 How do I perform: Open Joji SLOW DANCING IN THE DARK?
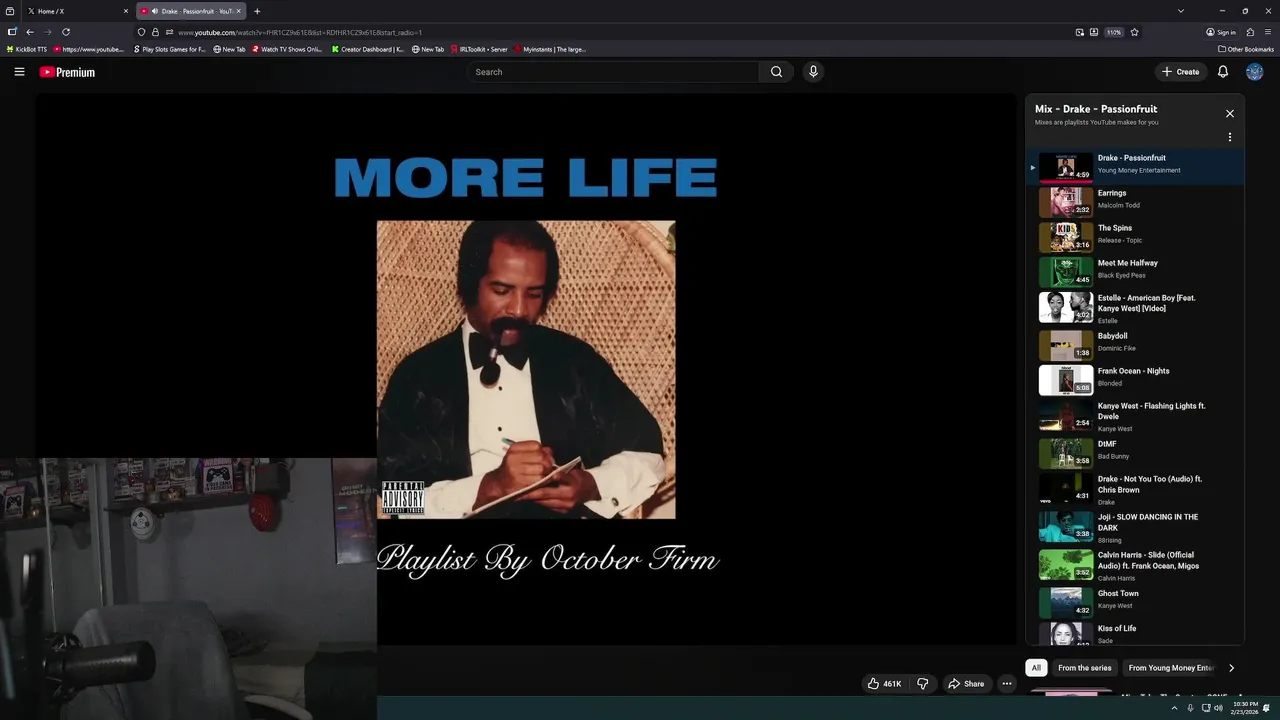coord(1135,527)
